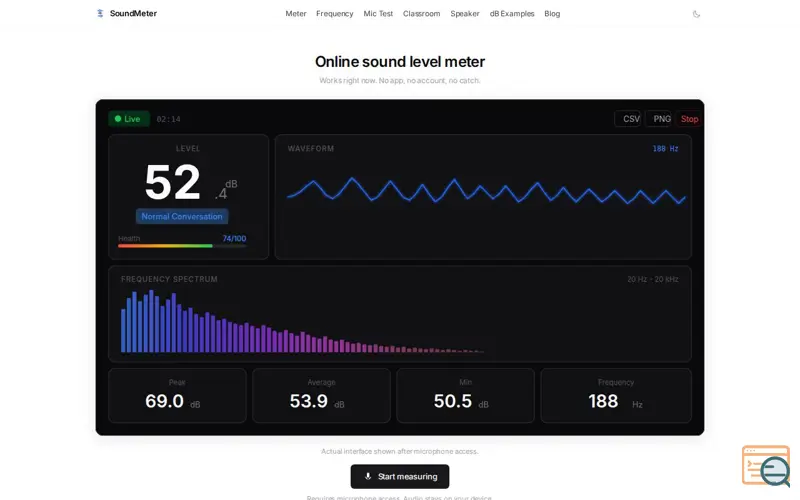Click the microphone icon in Start measuring

367,477
